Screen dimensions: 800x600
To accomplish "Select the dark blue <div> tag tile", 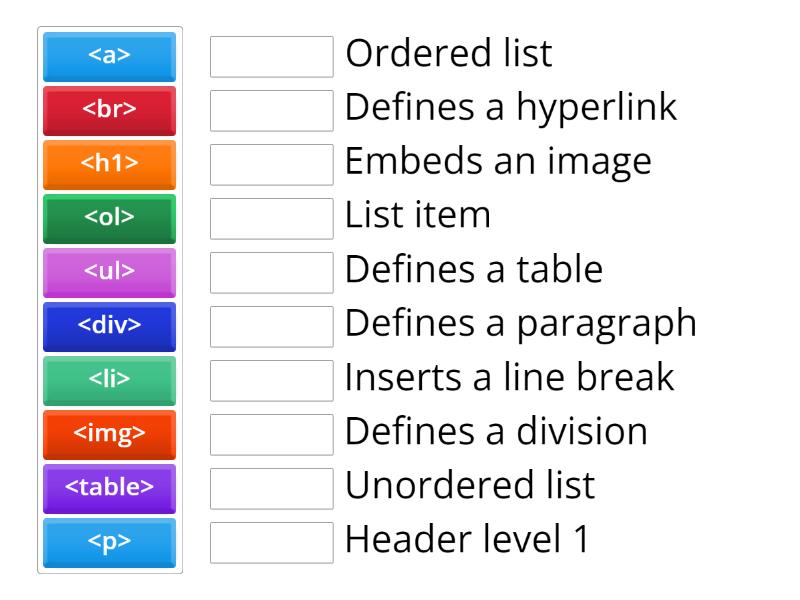I will point(109,327).
